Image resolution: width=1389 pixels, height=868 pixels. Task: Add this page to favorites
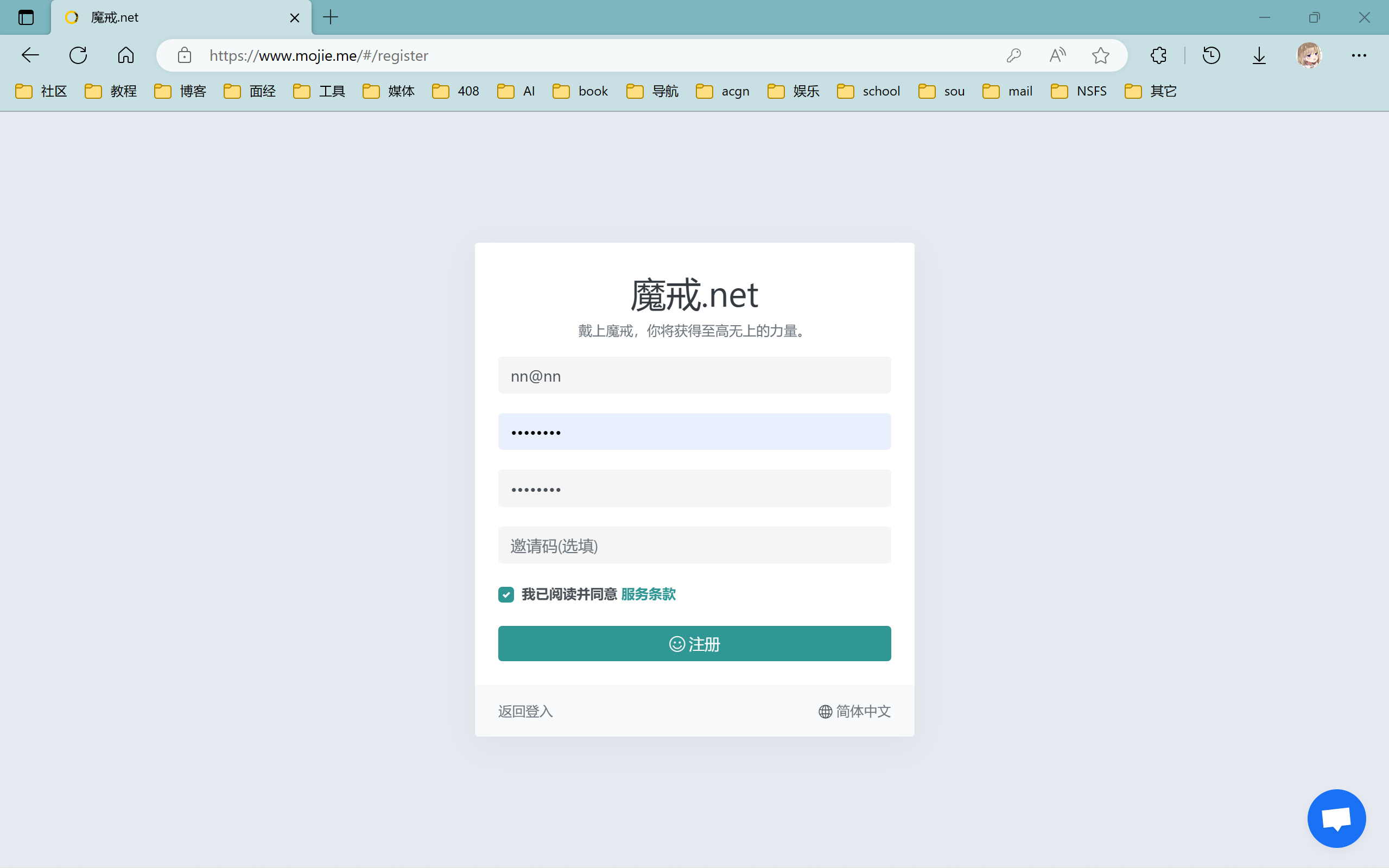1100,55
